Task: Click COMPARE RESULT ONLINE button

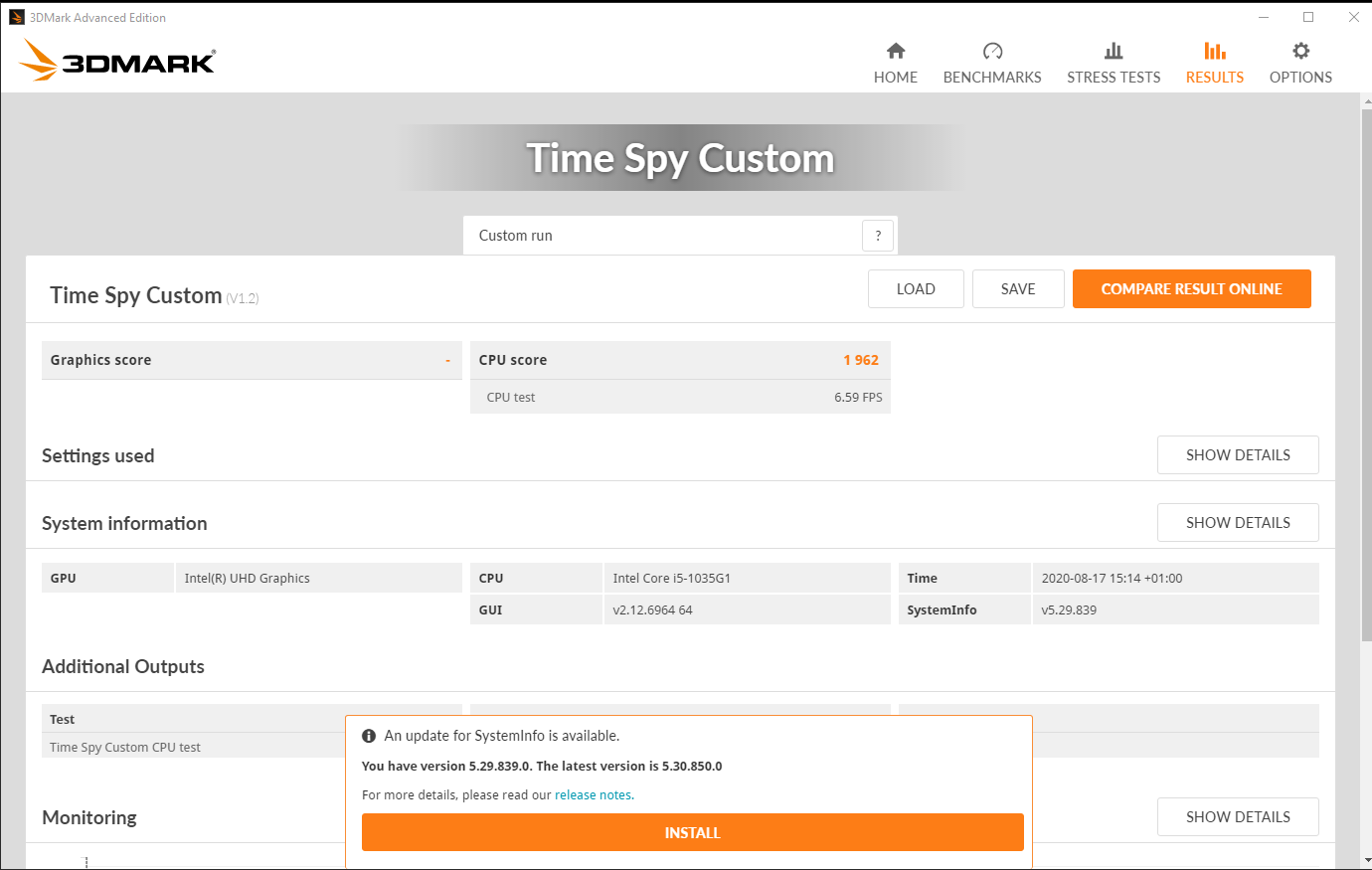Action: (1192, 288)
